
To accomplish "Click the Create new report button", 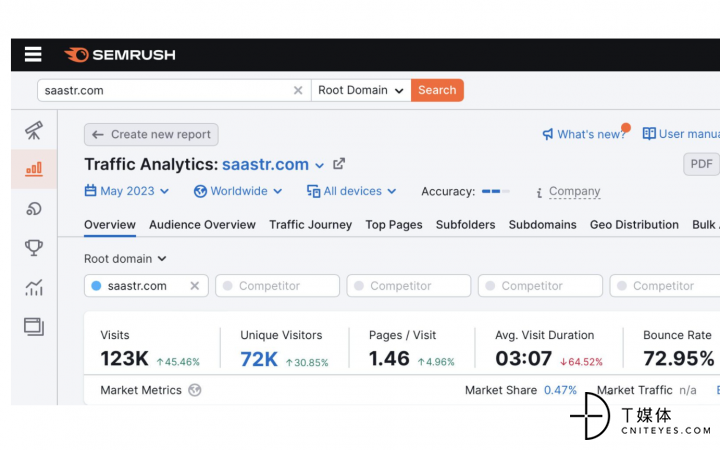I will coord(151,135).
